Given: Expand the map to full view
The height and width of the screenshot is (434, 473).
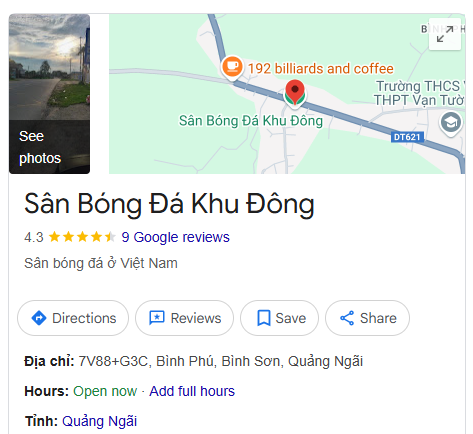Looking at the screenshot, I should click(445, 34).
